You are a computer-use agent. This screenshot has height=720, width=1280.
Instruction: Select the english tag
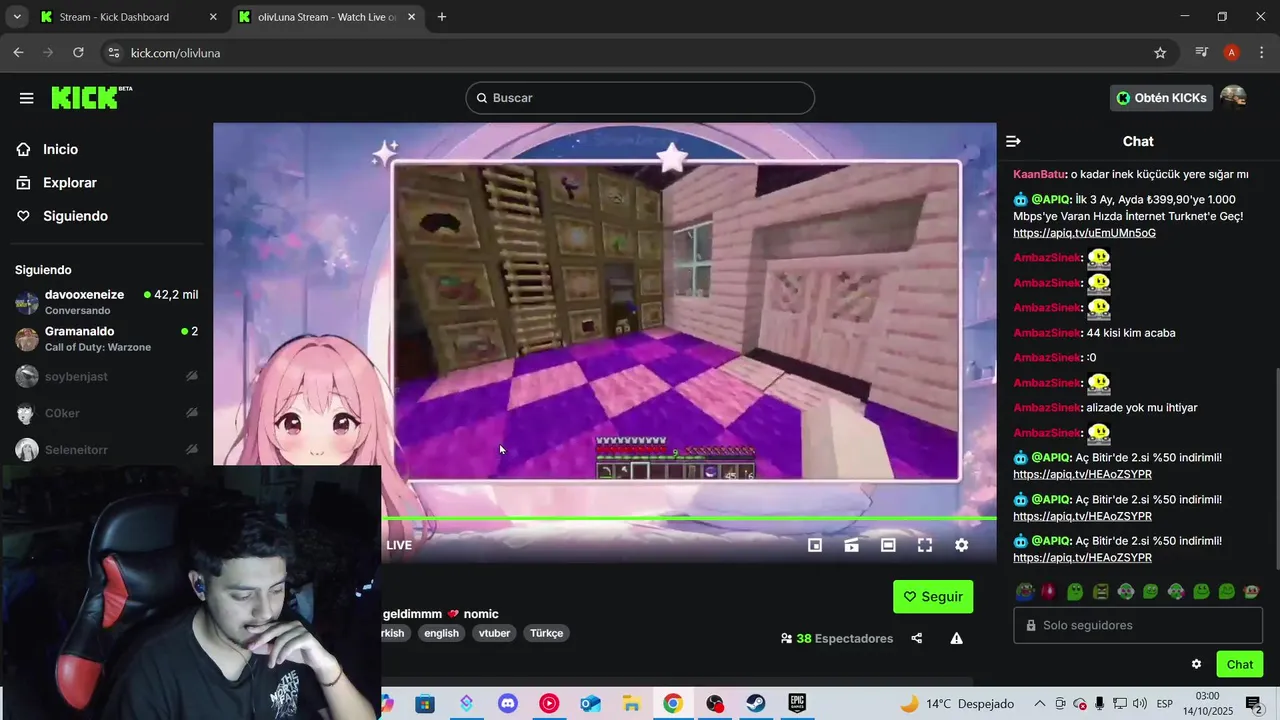441,633
